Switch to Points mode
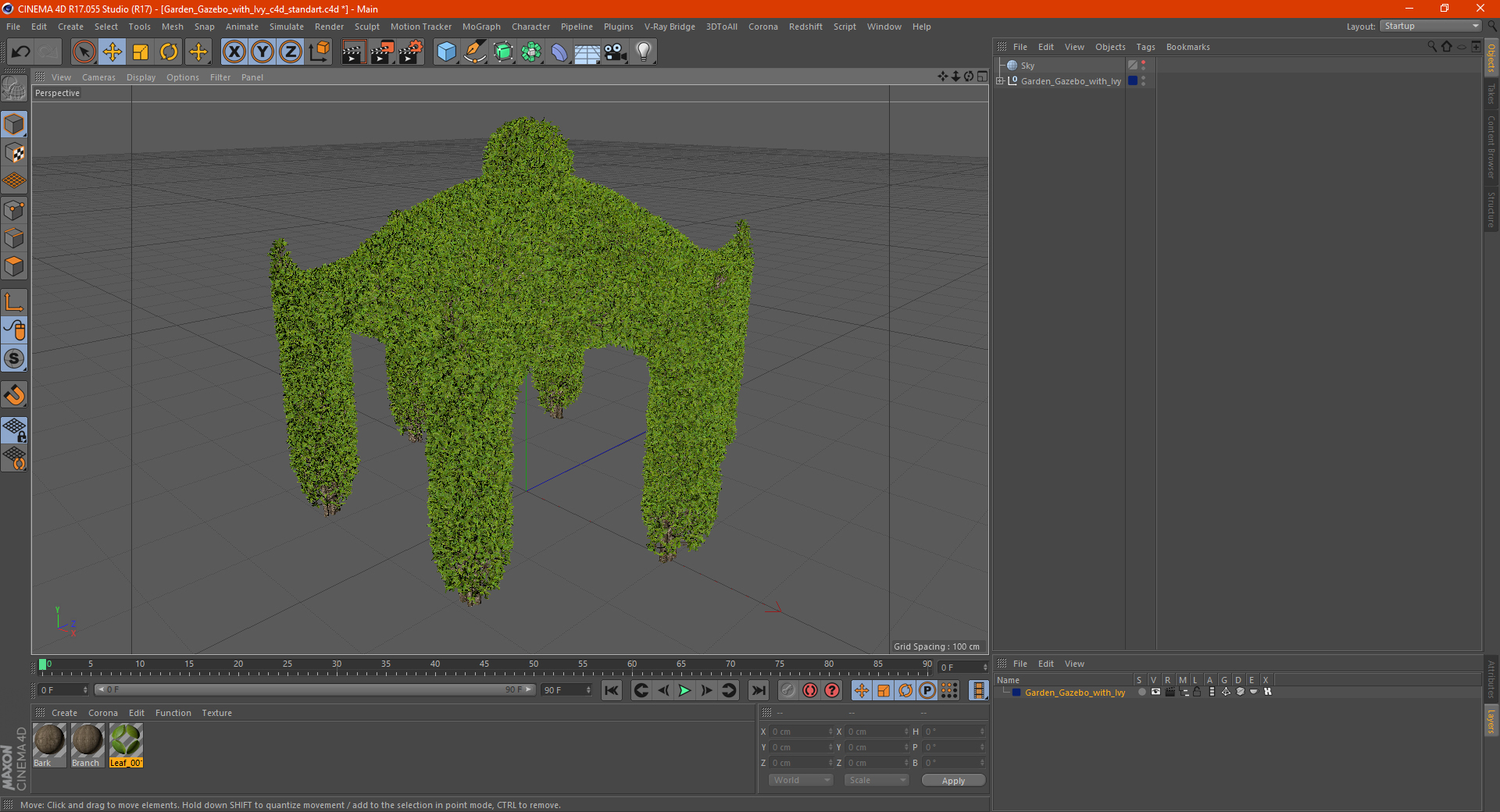The height and width of the screenshot is (812, 1500). (x=14, y=210)
